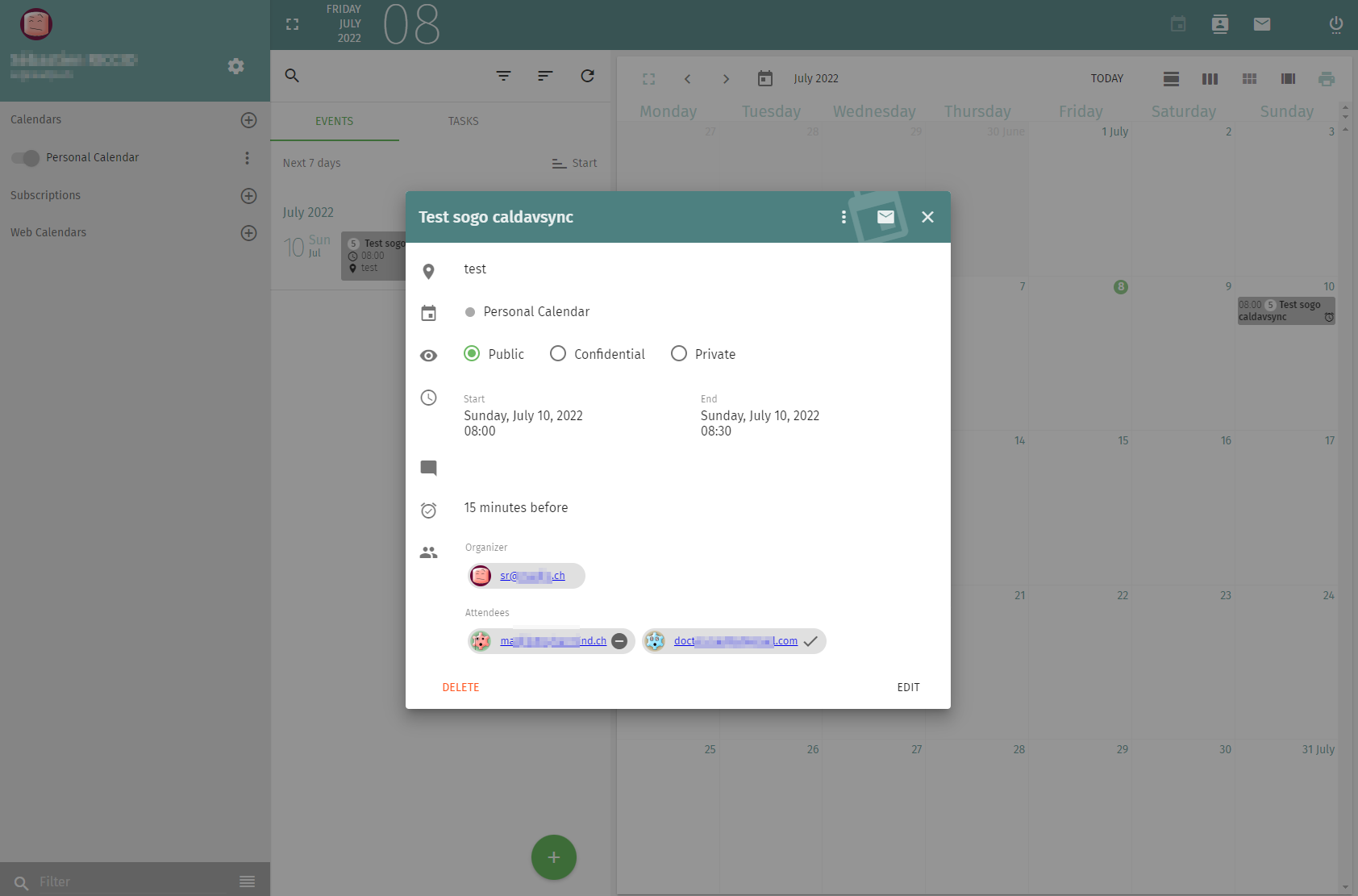Switch to the Tasks tab
This screenshot has width=1358, height=896.
tap(463, 121)
